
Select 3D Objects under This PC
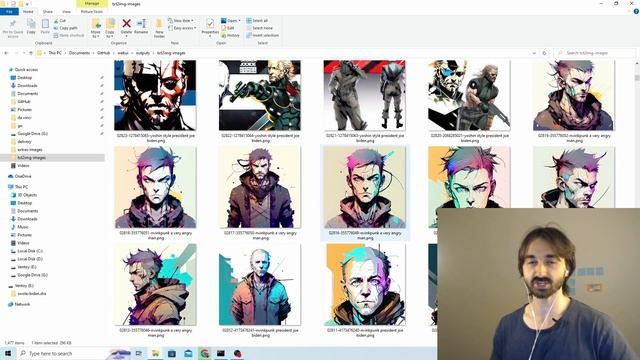(x=27, y=195)
